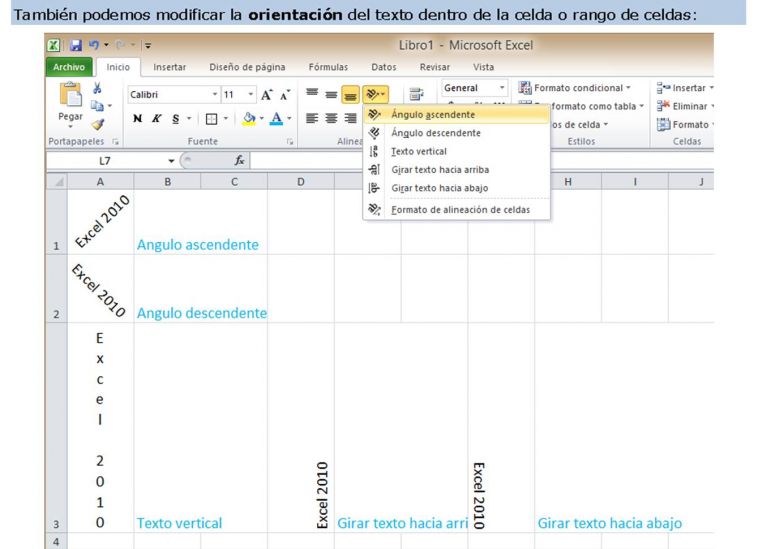Choose Girar texto hacia abajo

pyautogui.click(x=457, y=188)
